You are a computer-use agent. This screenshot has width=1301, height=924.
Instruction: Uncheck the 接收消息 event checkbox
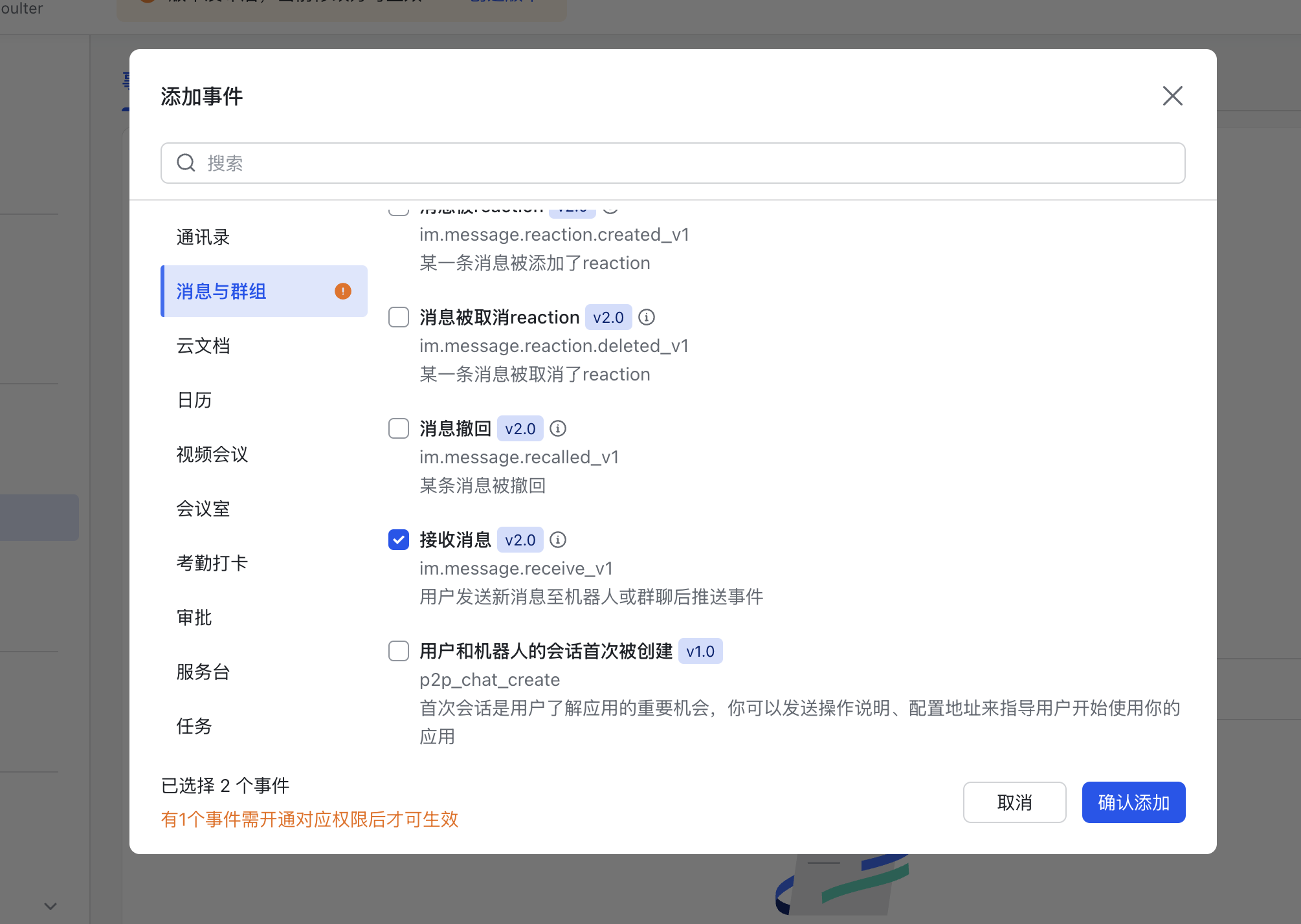pos(398,539)
